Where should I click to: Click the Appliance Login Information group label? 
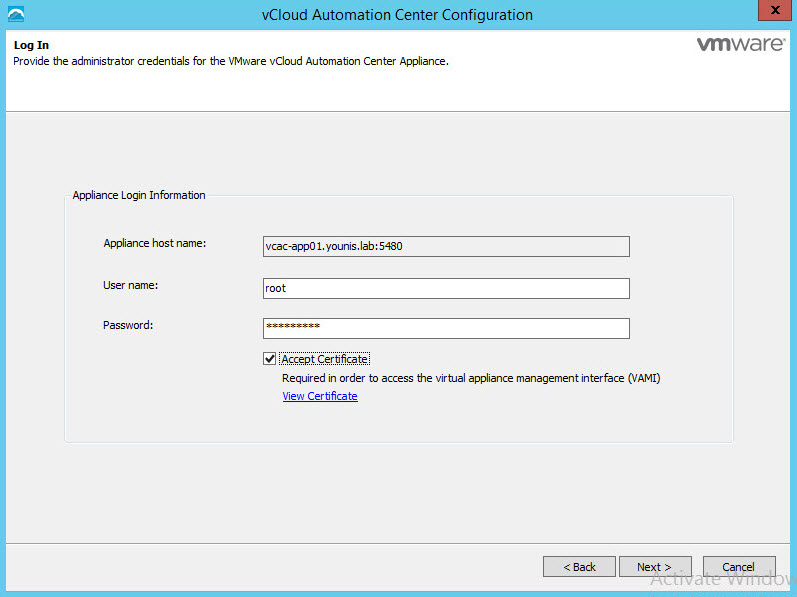(x=139, y=195)
